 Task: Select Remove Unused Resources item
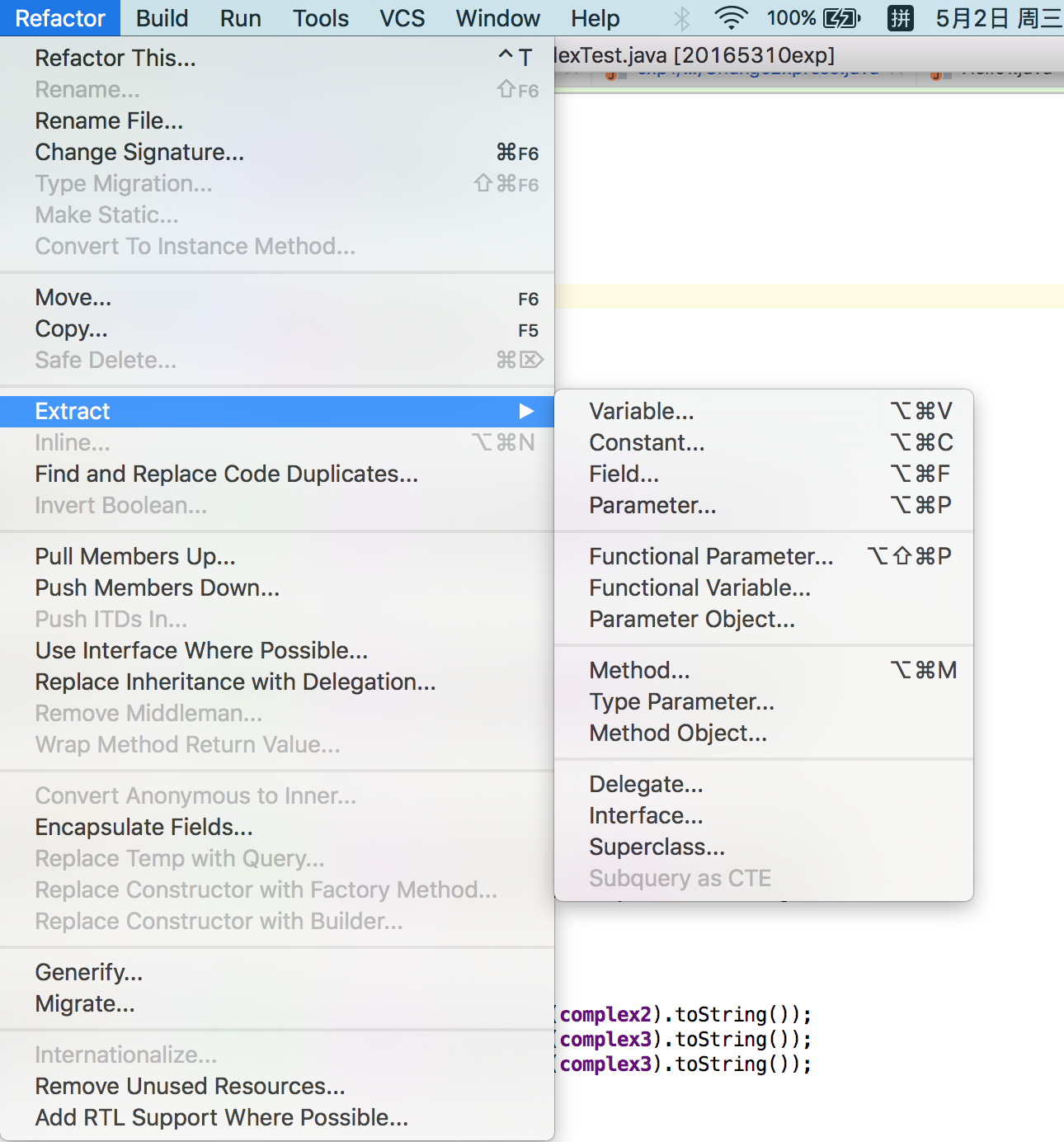190,1086
